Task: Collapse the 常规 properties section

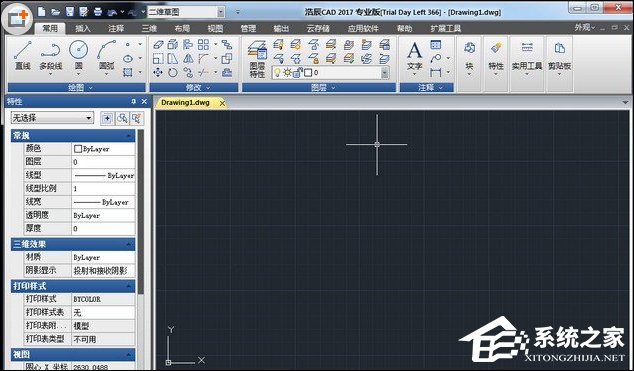Action: click(129, 136)
